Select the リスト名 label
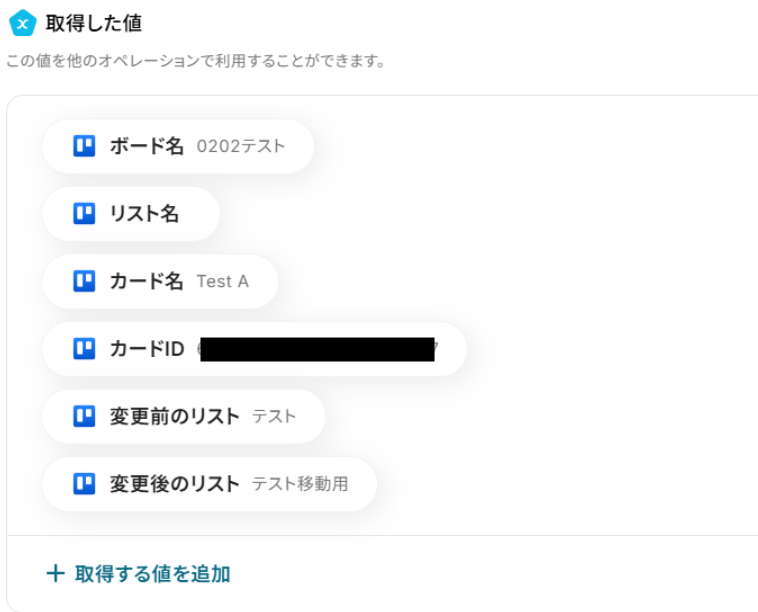This screenshot has height=612, width=758. pos(144,213)
